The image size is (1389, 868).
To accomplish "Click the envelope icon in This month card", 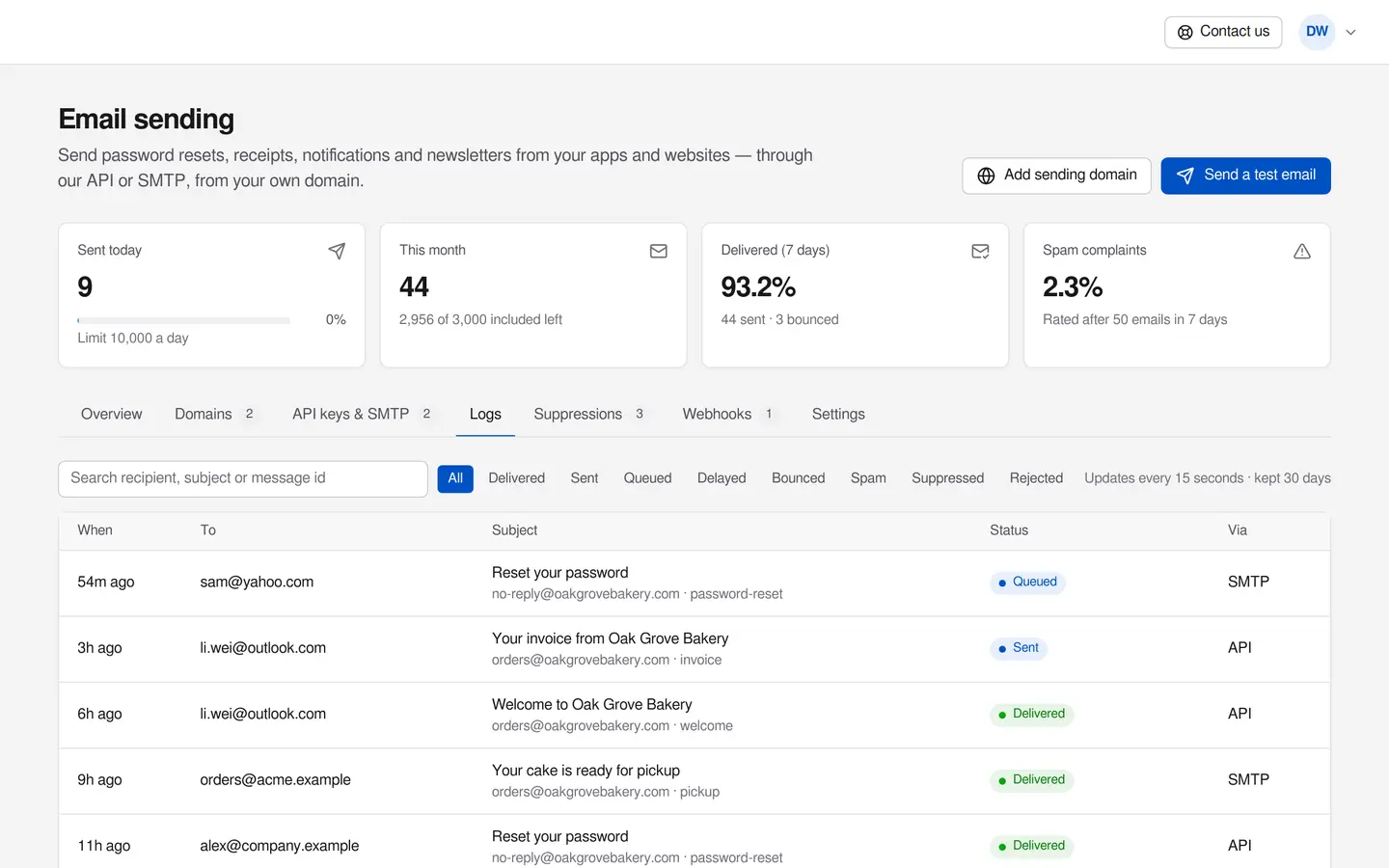I will (659, 251).
